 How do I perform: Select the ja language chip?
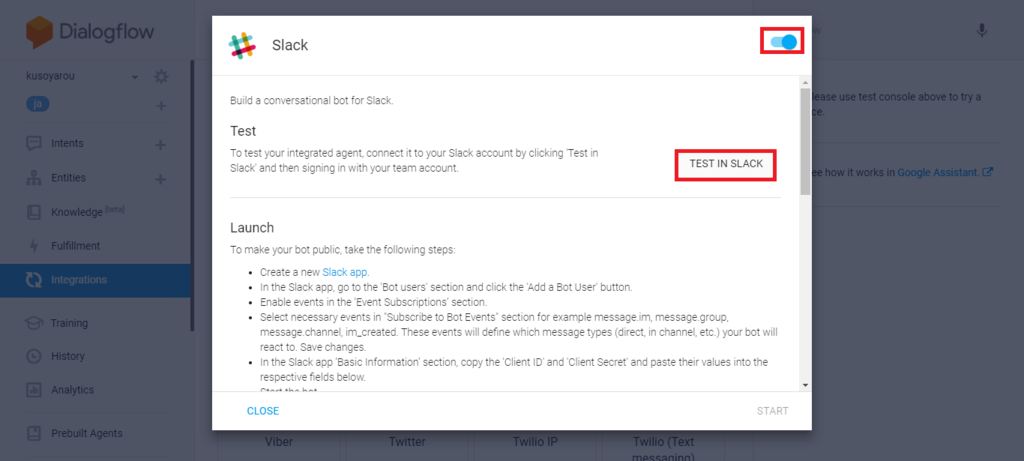(38, 104)
